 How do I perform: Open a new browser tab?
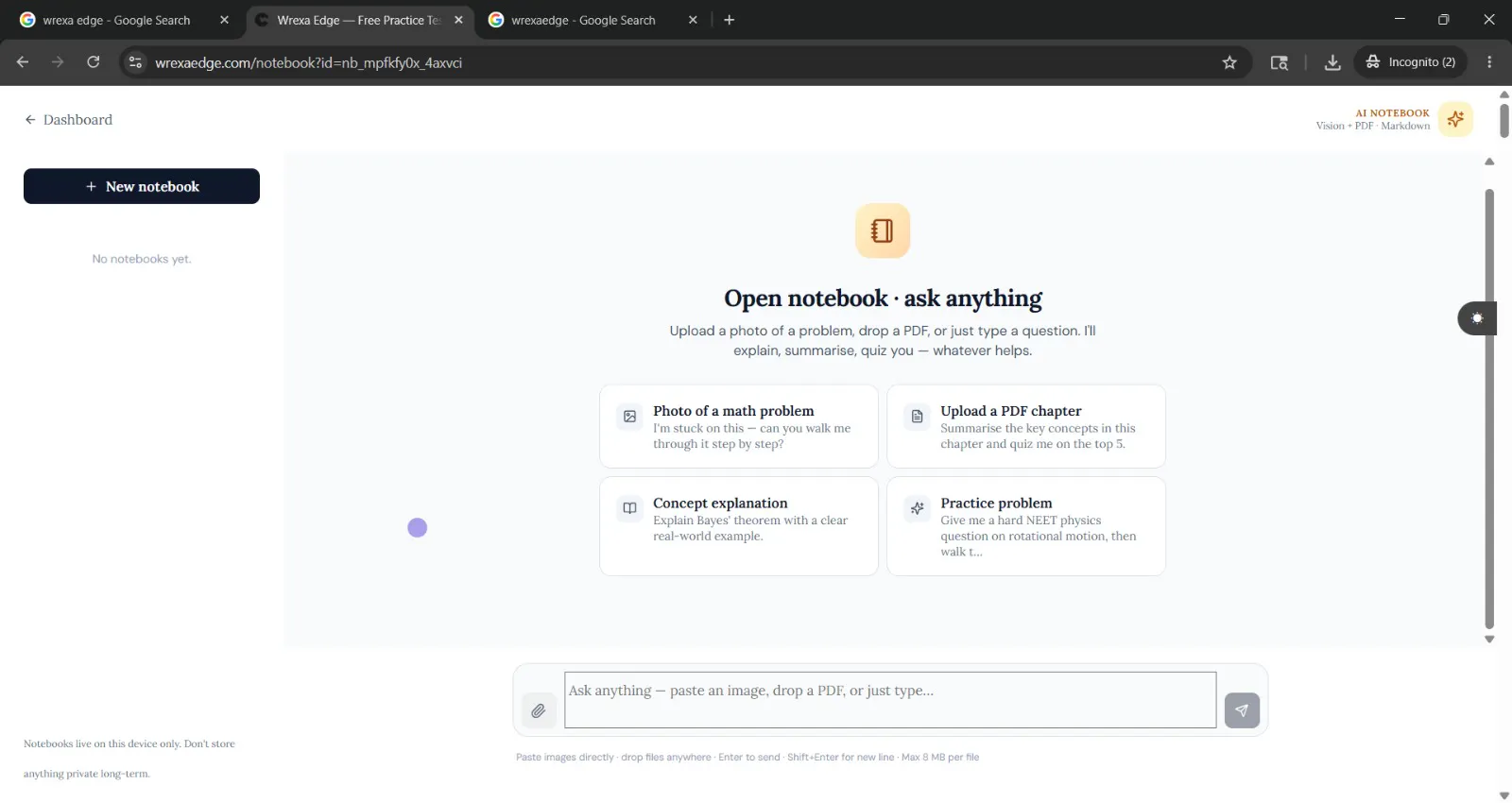tap(729, 20)
